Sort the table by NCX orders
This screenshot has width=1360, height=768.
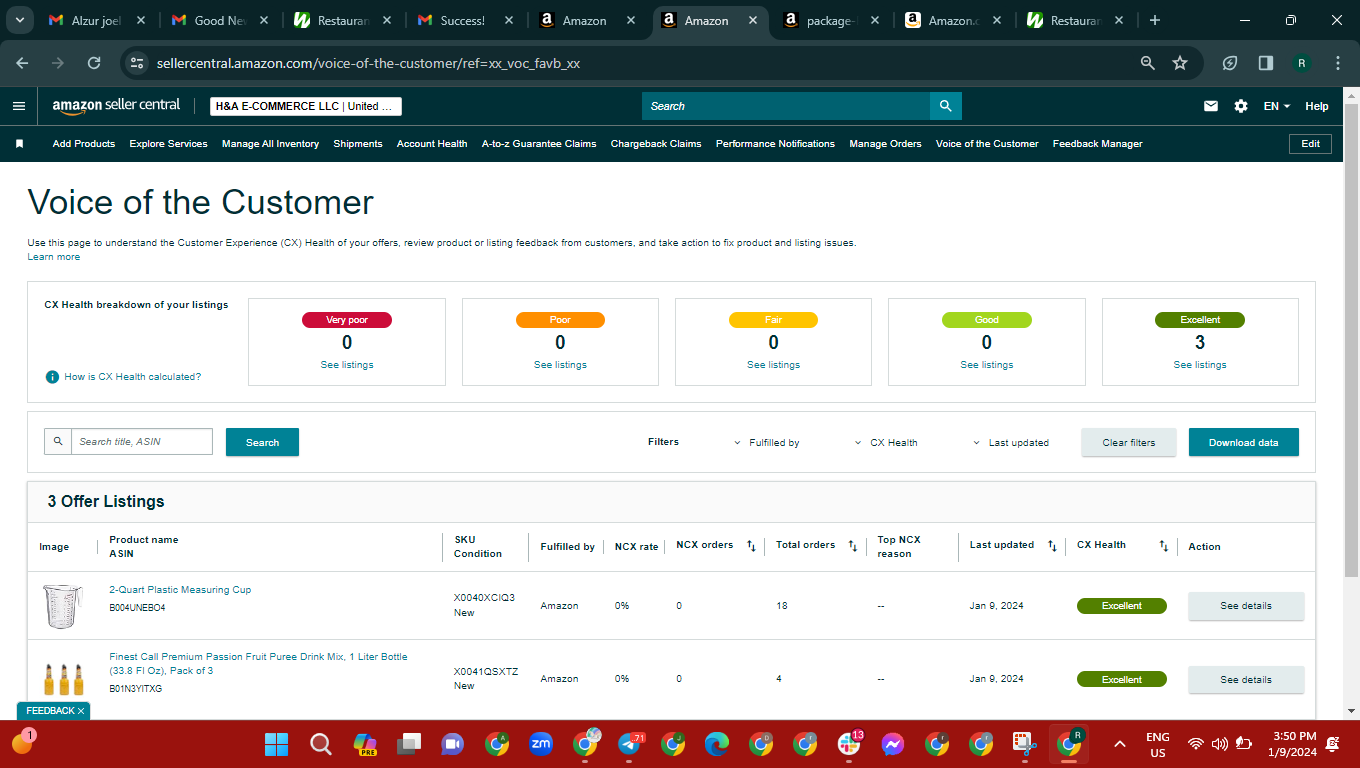tap(751, 546)
